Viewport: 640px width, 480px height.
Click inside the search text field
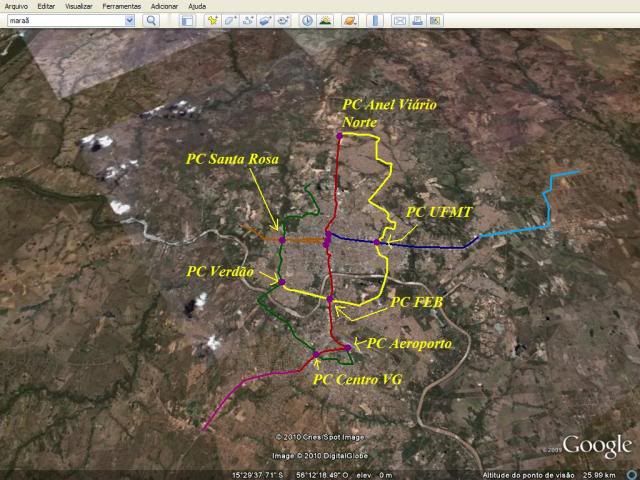tap(63, 20)
